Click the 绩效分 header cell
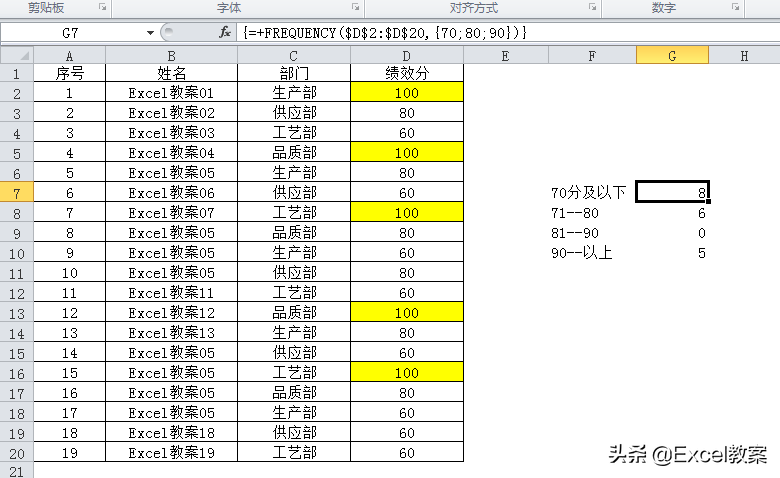 407,73
